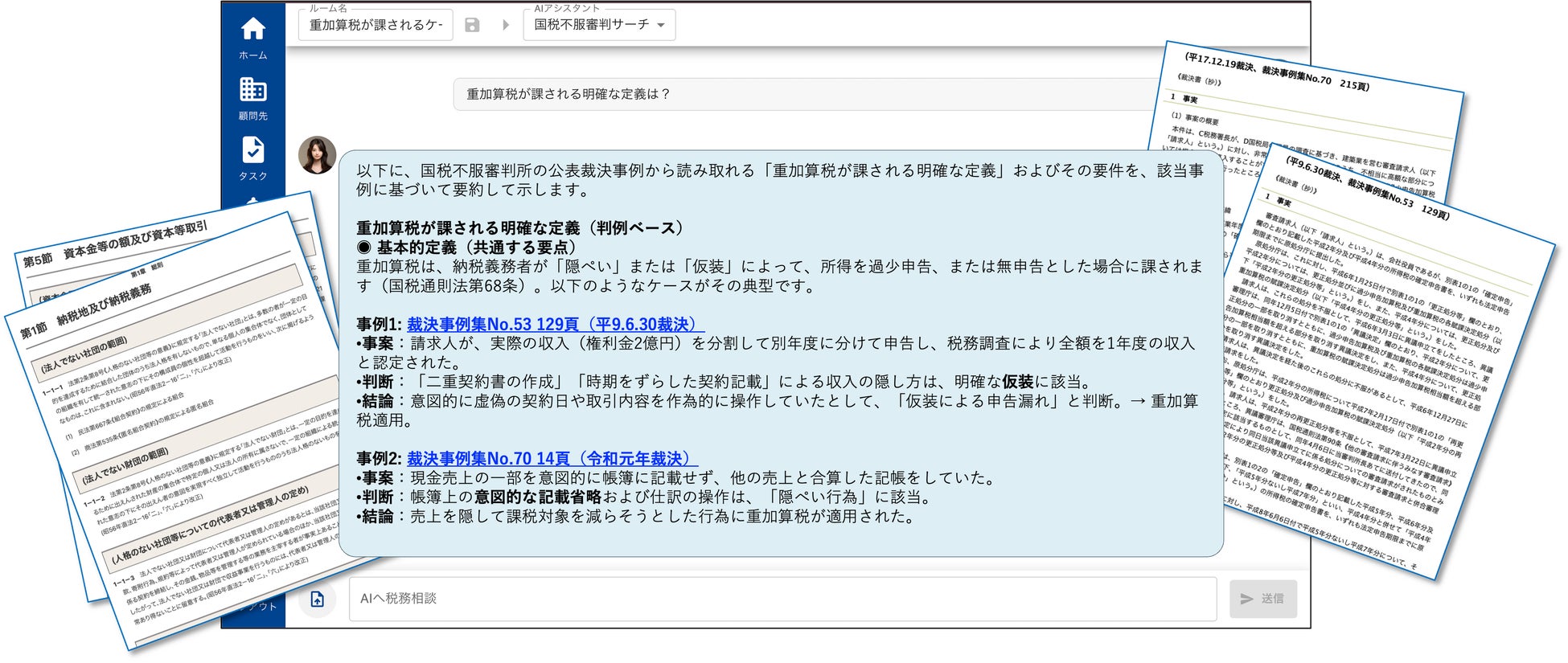Select user question 重加算税が課される明確な定義は？
The image size is (1568, 663).
click(569, 94)
